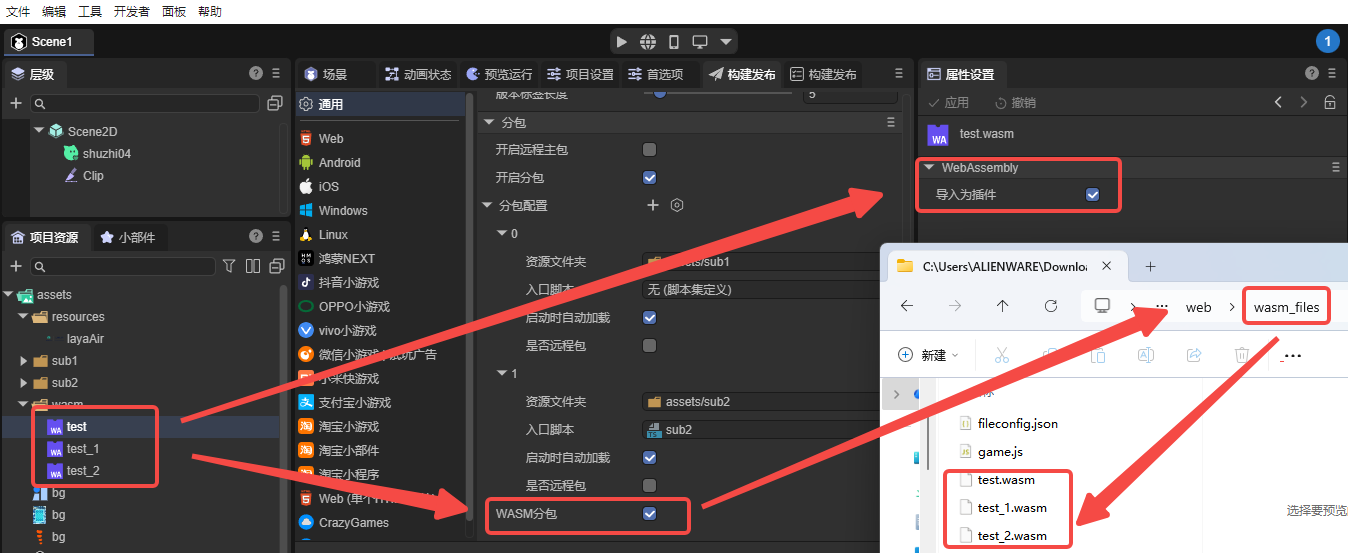Screen dimensions: 1348x553
Task: Toggle the WASM分包 checkbox
Action: pos(649,514)
